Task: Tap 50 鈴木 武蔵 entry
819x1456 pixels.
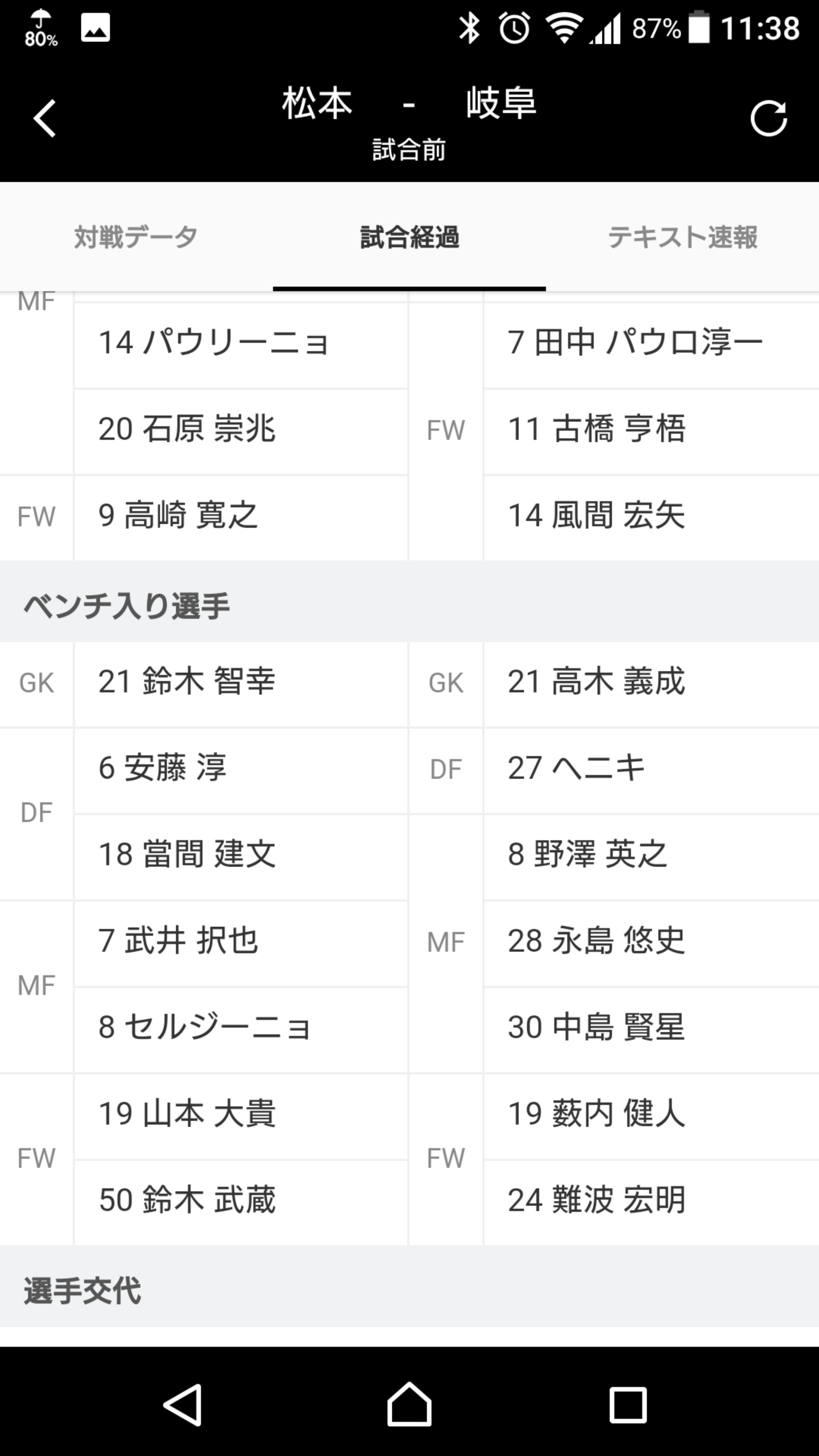Action: [240, 1200]
